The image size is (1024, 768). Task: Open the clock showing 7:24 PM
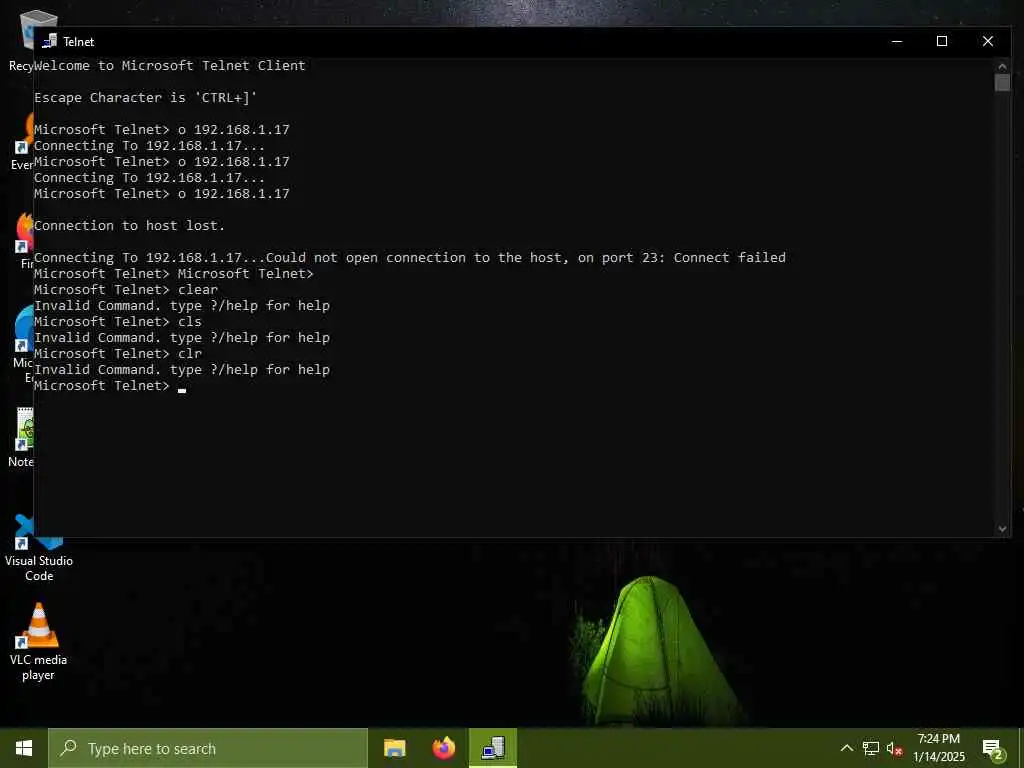(x=939, y=748)
